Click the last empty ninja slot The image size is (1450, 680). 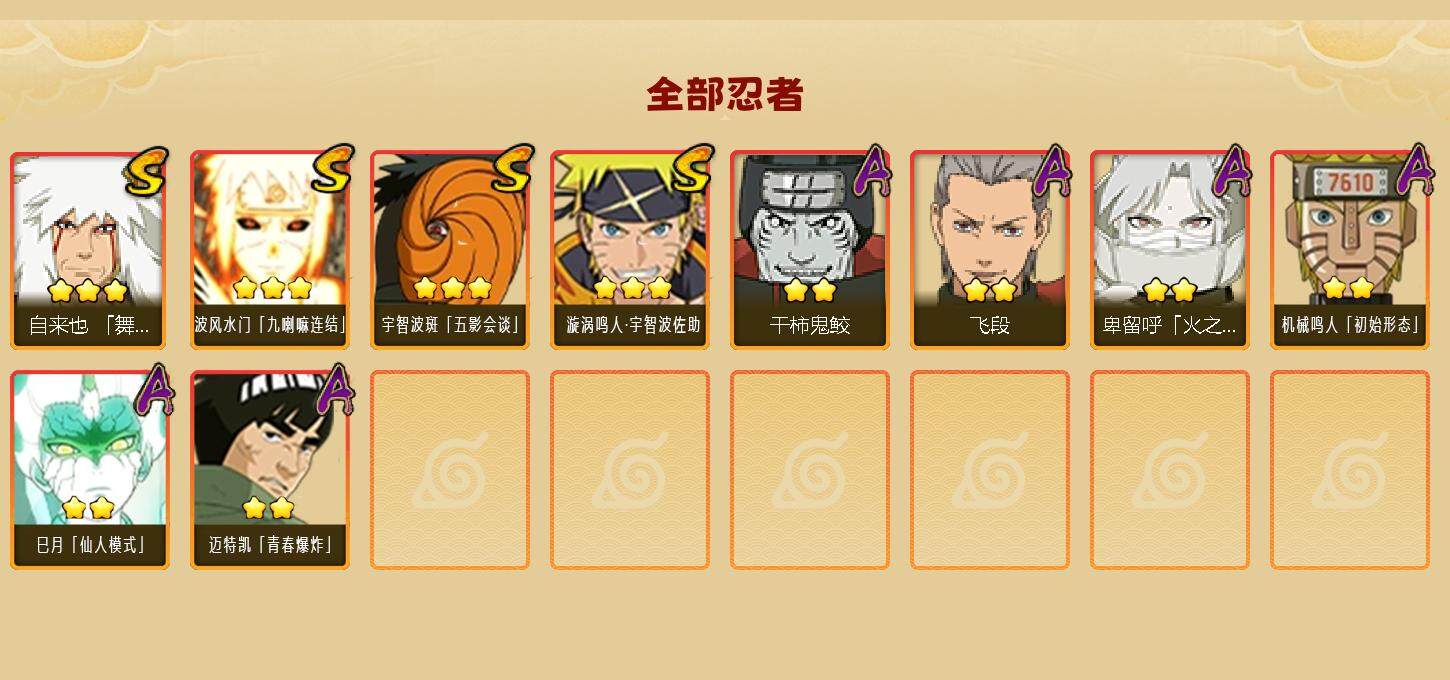[x=1350, y=470]
